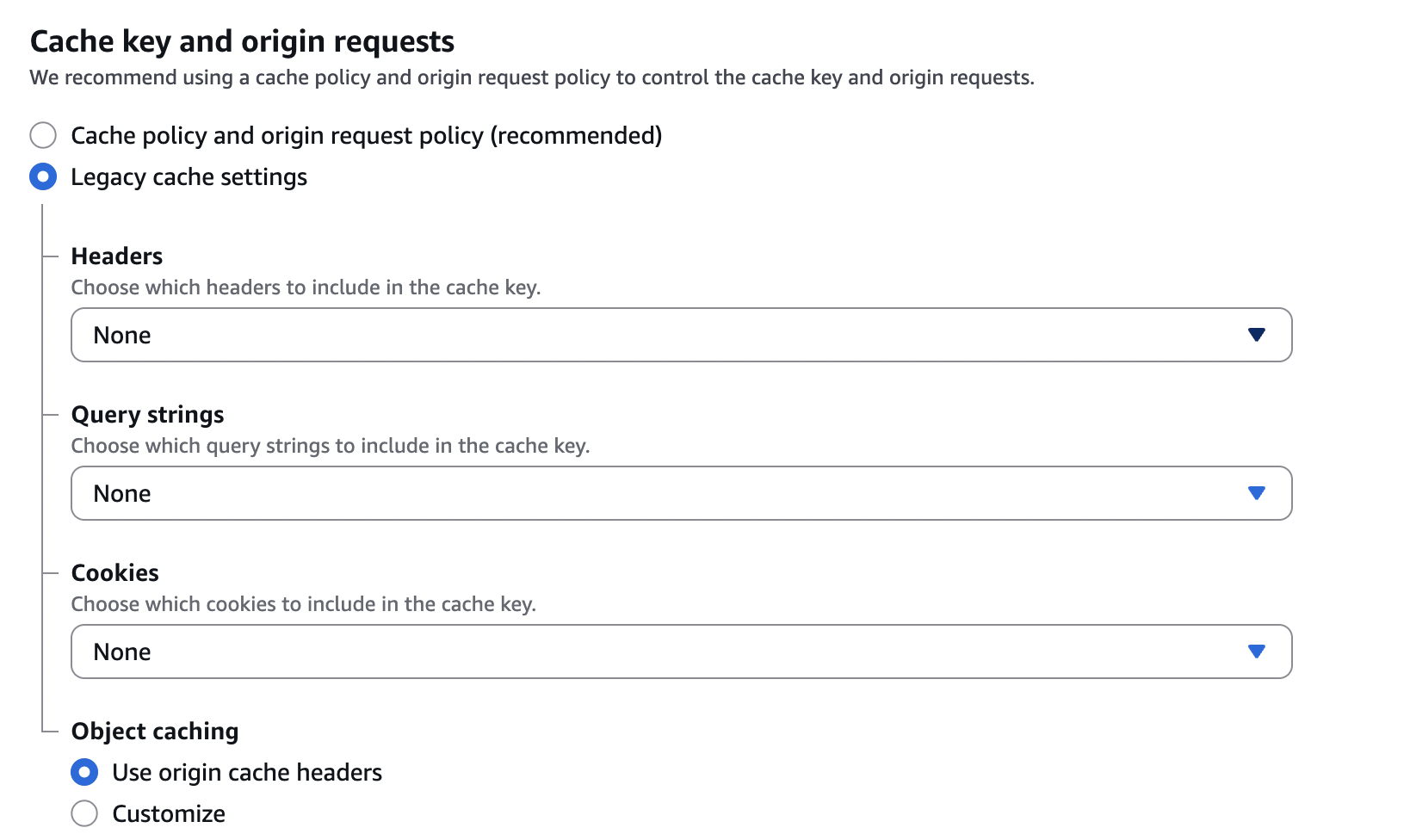Click the Query strings dropdown arrow icon
The height and width of the screenshot is (840, 1410).
click(1256, 493)
